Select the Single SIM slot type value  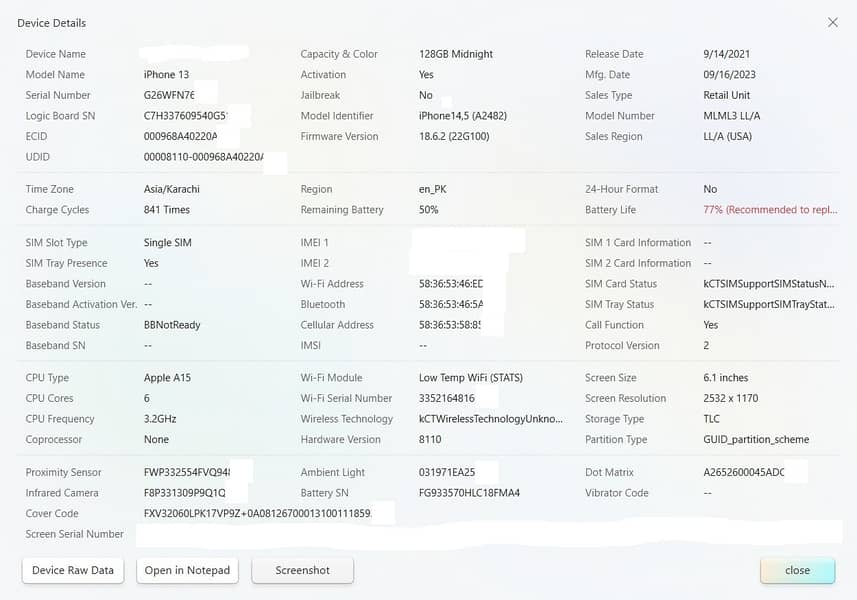pyautogui.click(x=167, y=243)
